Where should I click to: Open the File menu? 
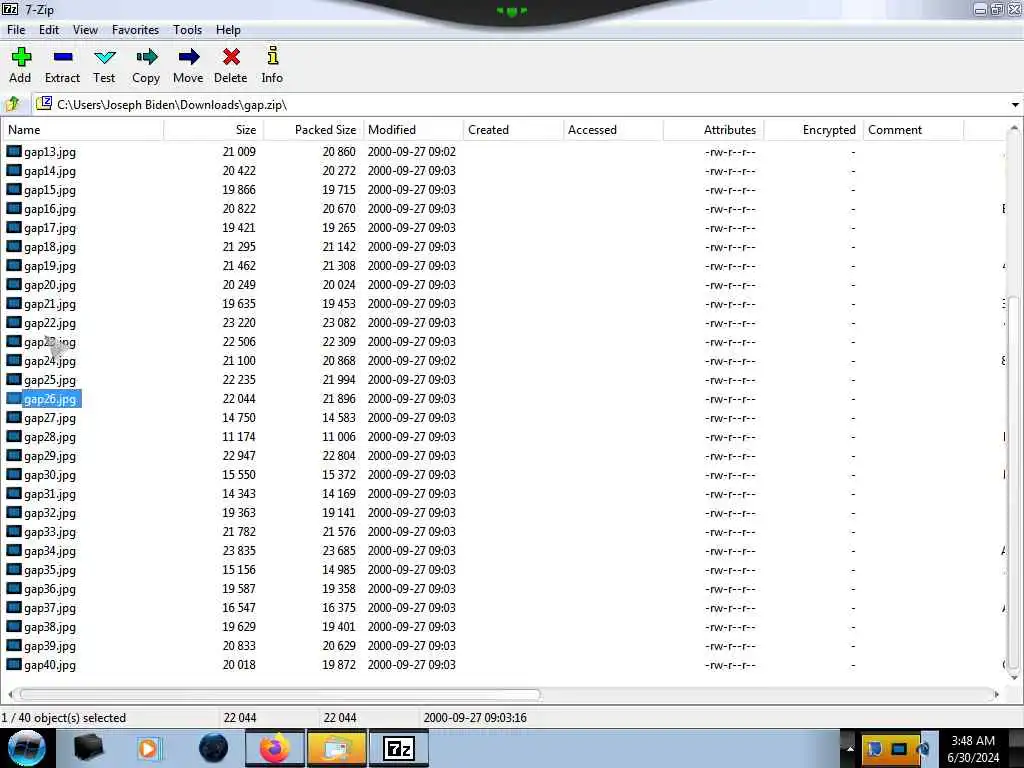(16, 30)
